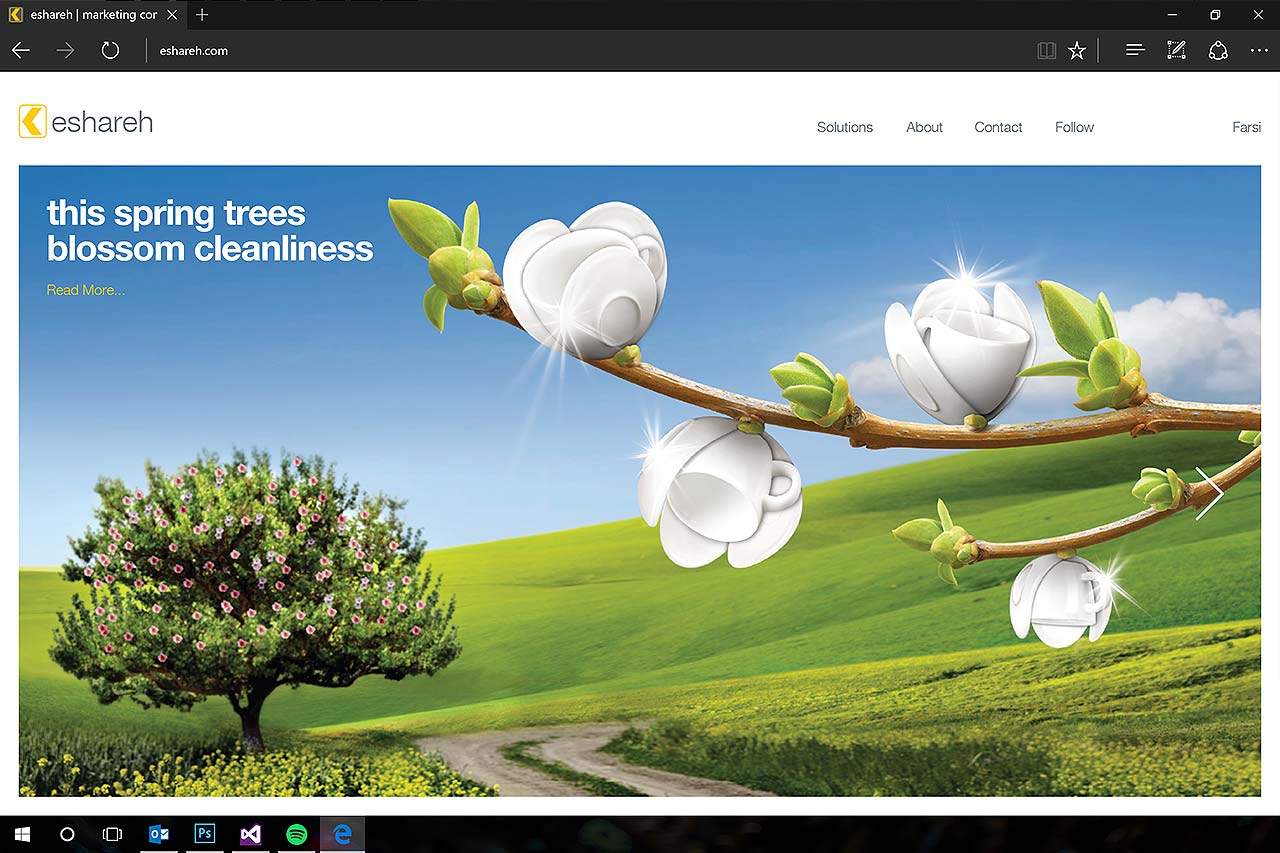Click the Read More link
The width and height of the screenshot is (1280, 853).
(86, 290)
